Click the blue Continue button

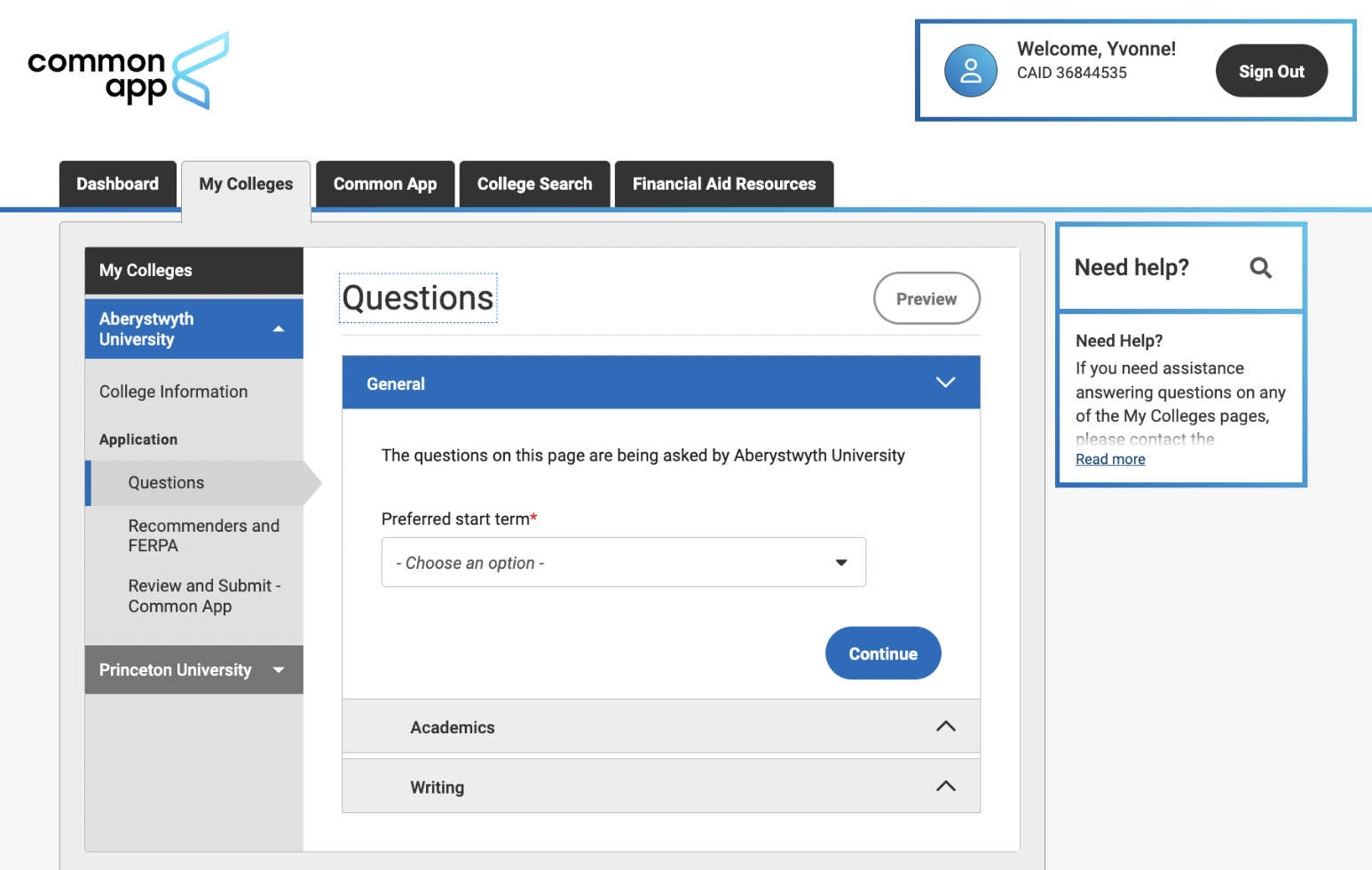(883, 653)
